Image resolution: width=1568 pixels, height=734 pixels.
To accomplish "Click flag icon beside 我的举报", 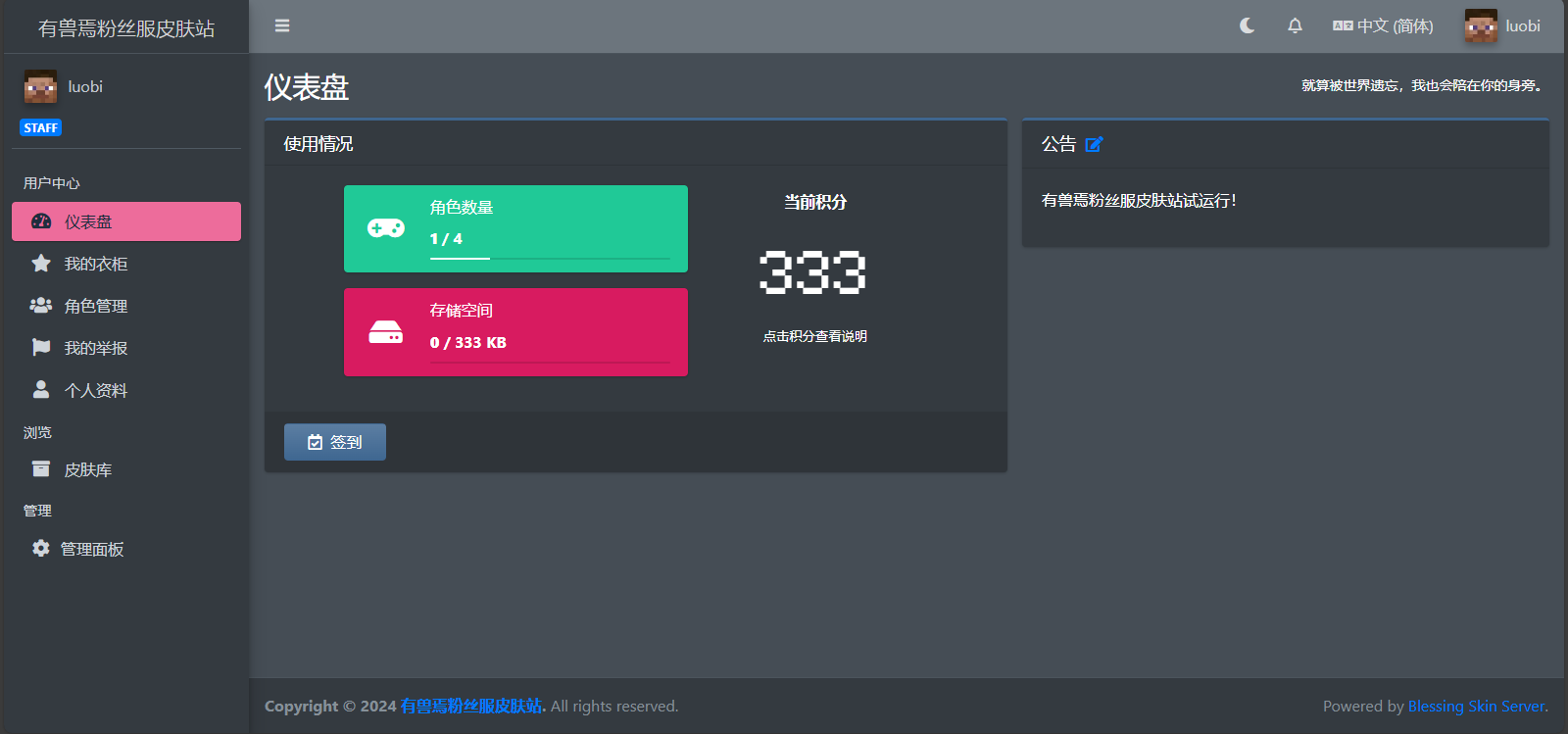I will click(41, 347).
